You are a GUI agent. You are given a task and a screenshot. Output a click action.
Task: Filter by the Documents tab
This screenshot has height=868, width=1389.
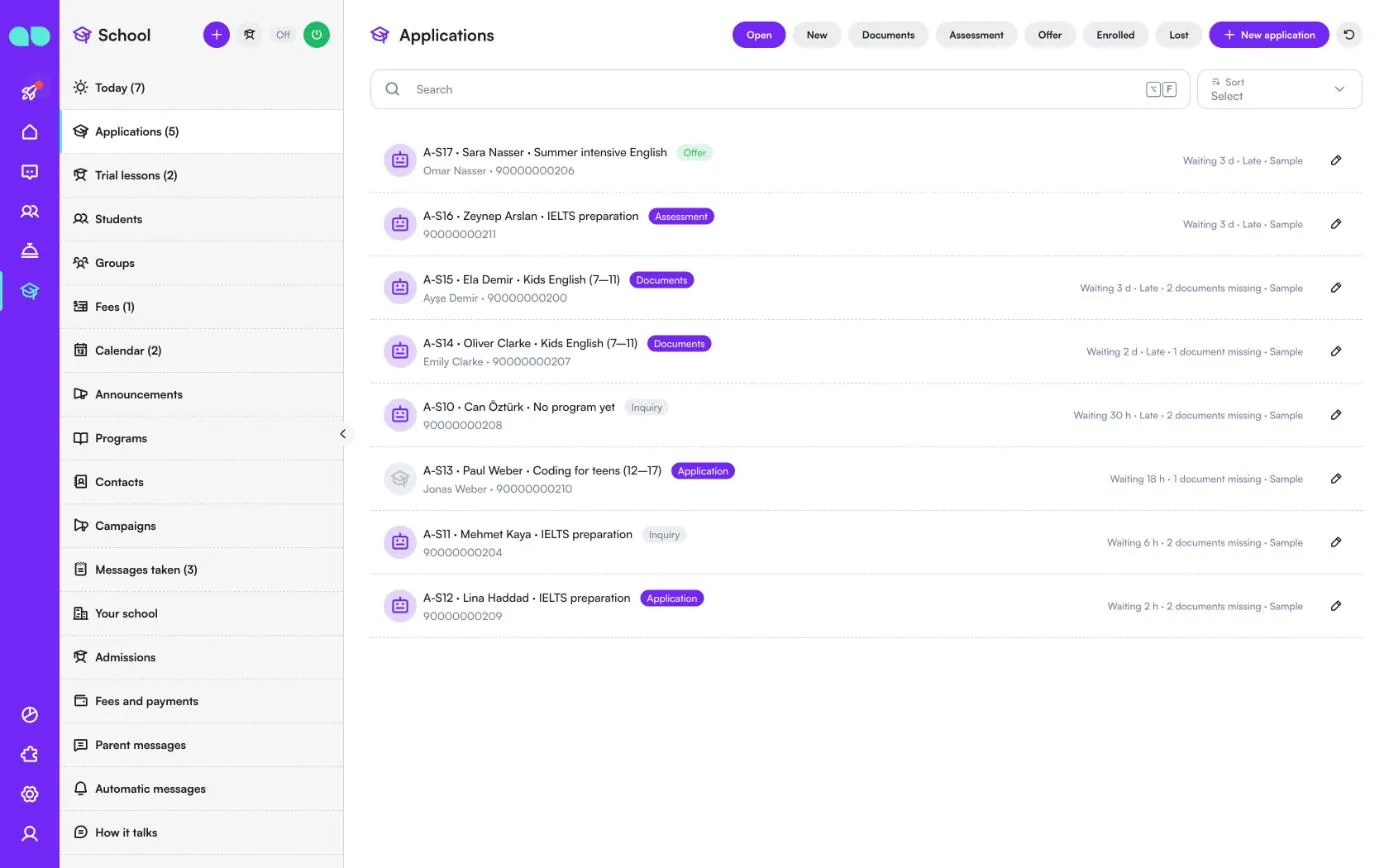pyautogui.click(x=888, y=35)
